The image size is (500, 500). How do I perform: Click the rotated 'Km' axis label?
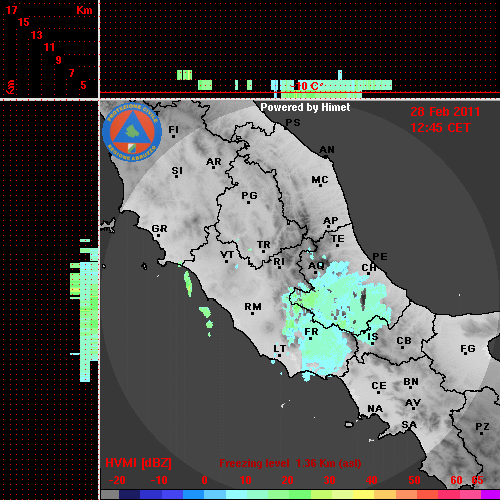pyautogui.click(x=11, y=87)
